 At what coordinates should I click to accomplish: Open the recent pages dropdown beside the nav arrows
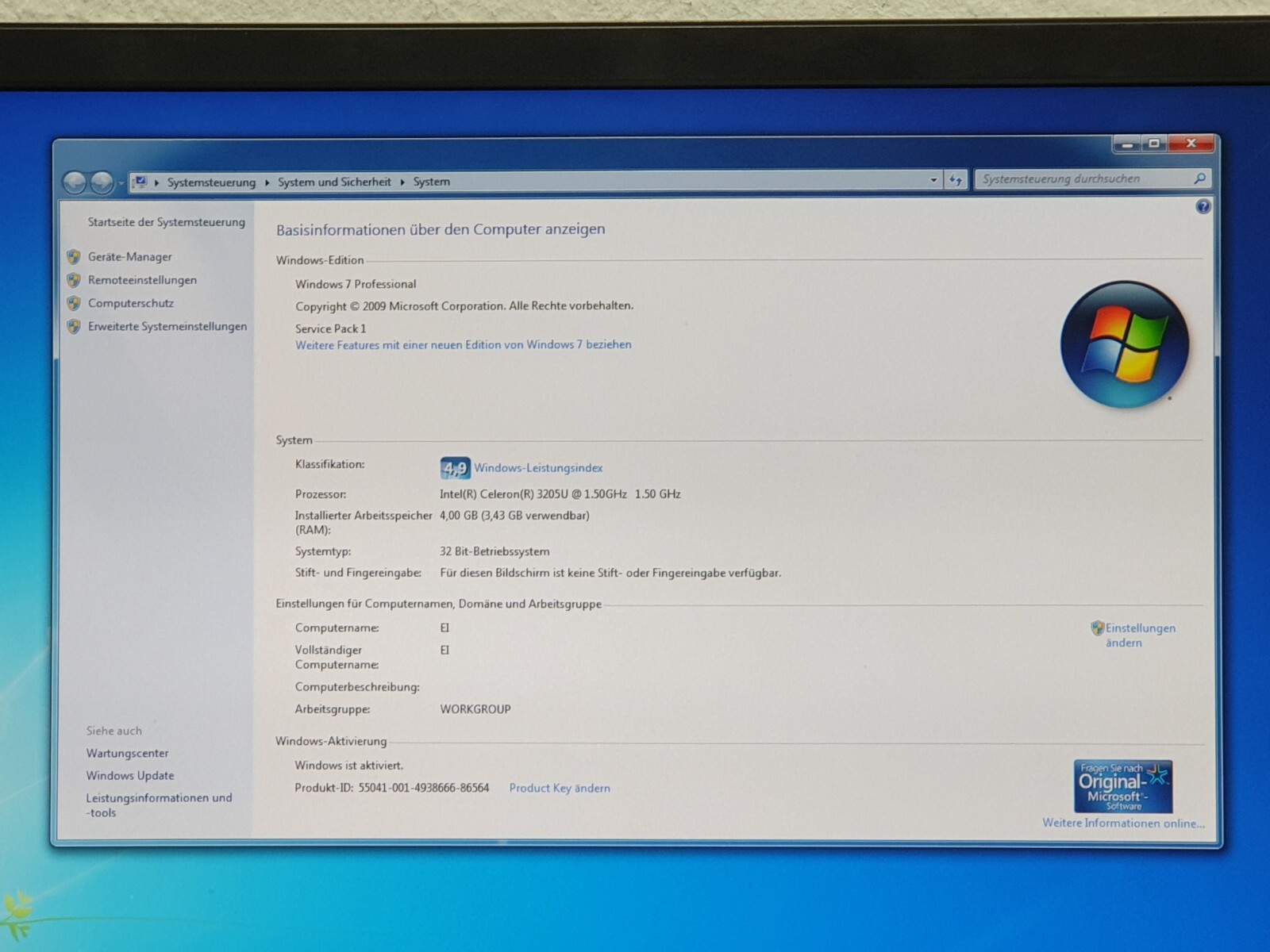point(121,183)
